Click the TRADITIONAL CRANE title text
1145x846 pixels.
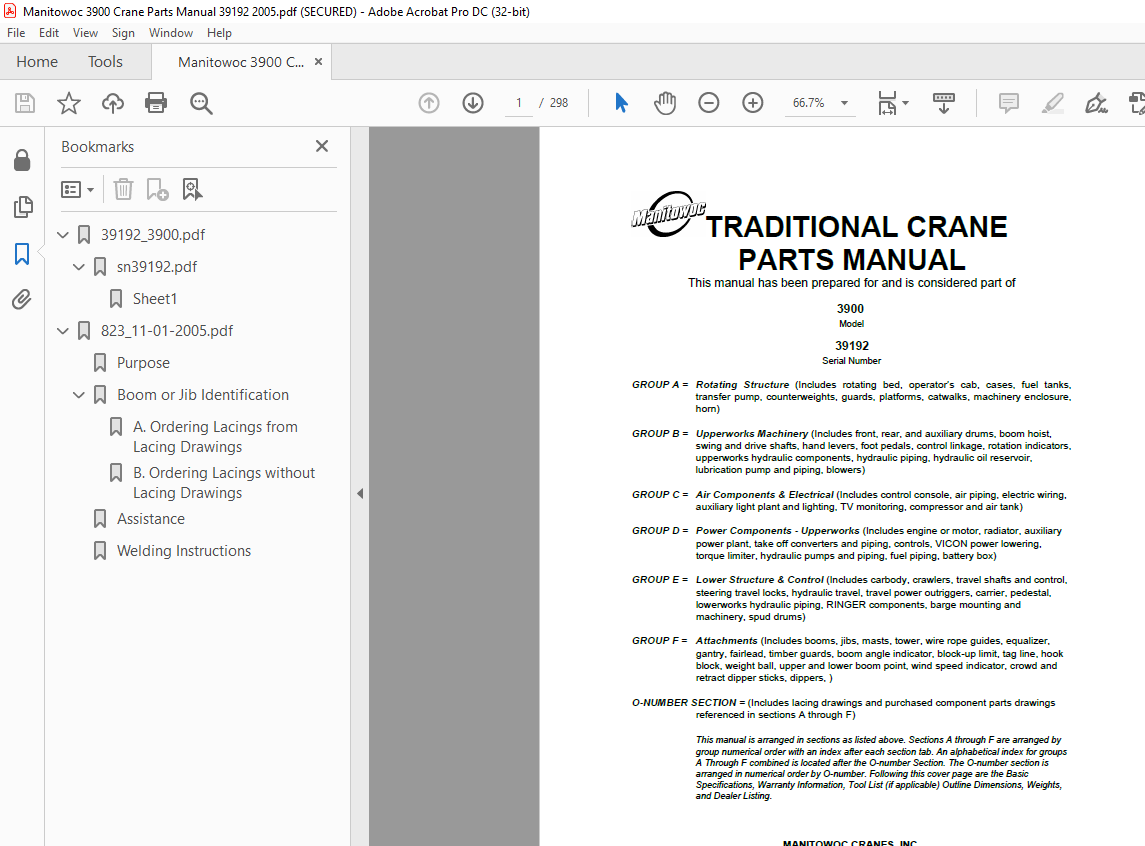point(857,227)
